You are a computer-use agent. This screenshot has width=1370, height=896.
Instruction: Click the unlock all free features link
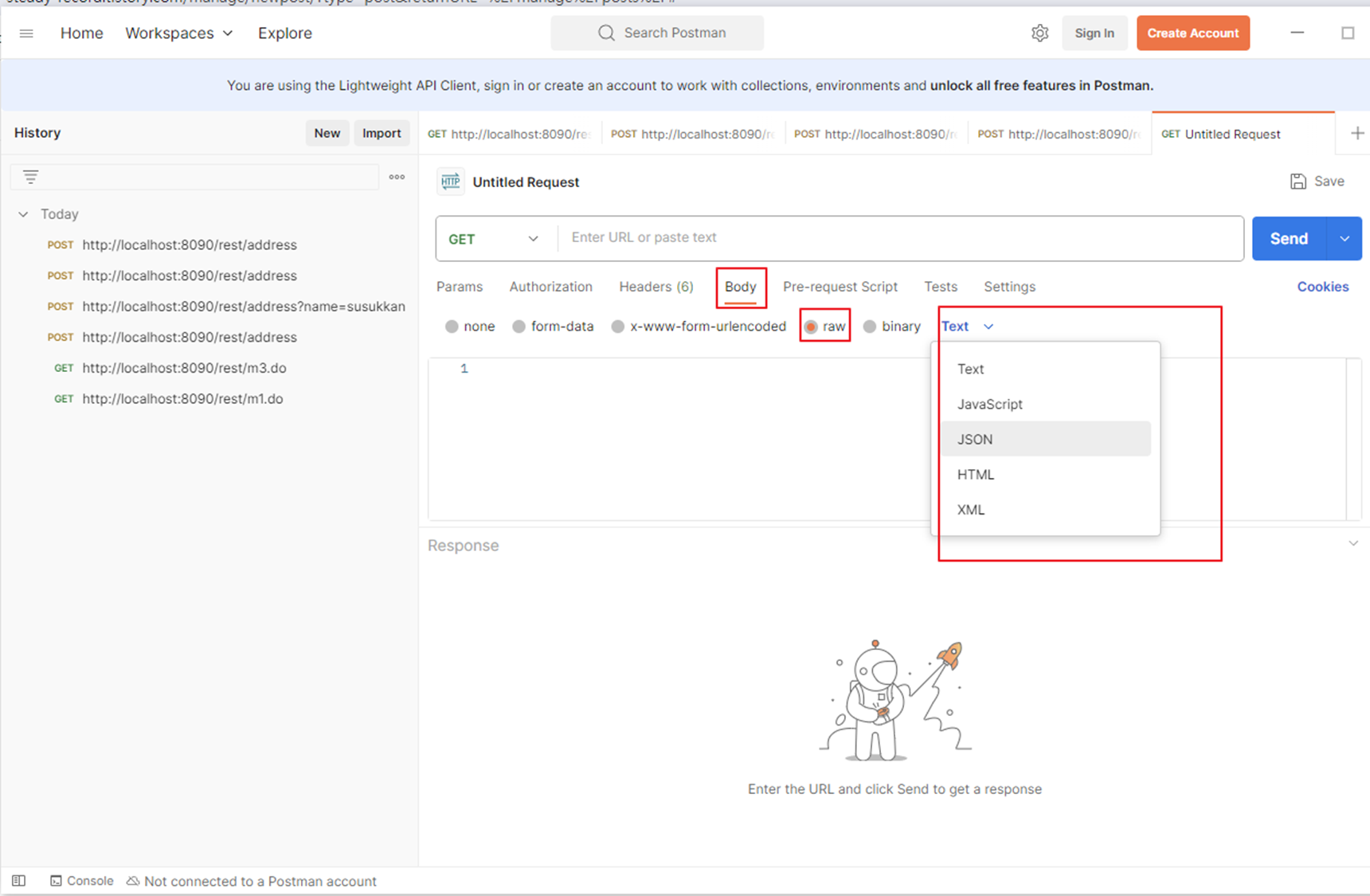1040,85
